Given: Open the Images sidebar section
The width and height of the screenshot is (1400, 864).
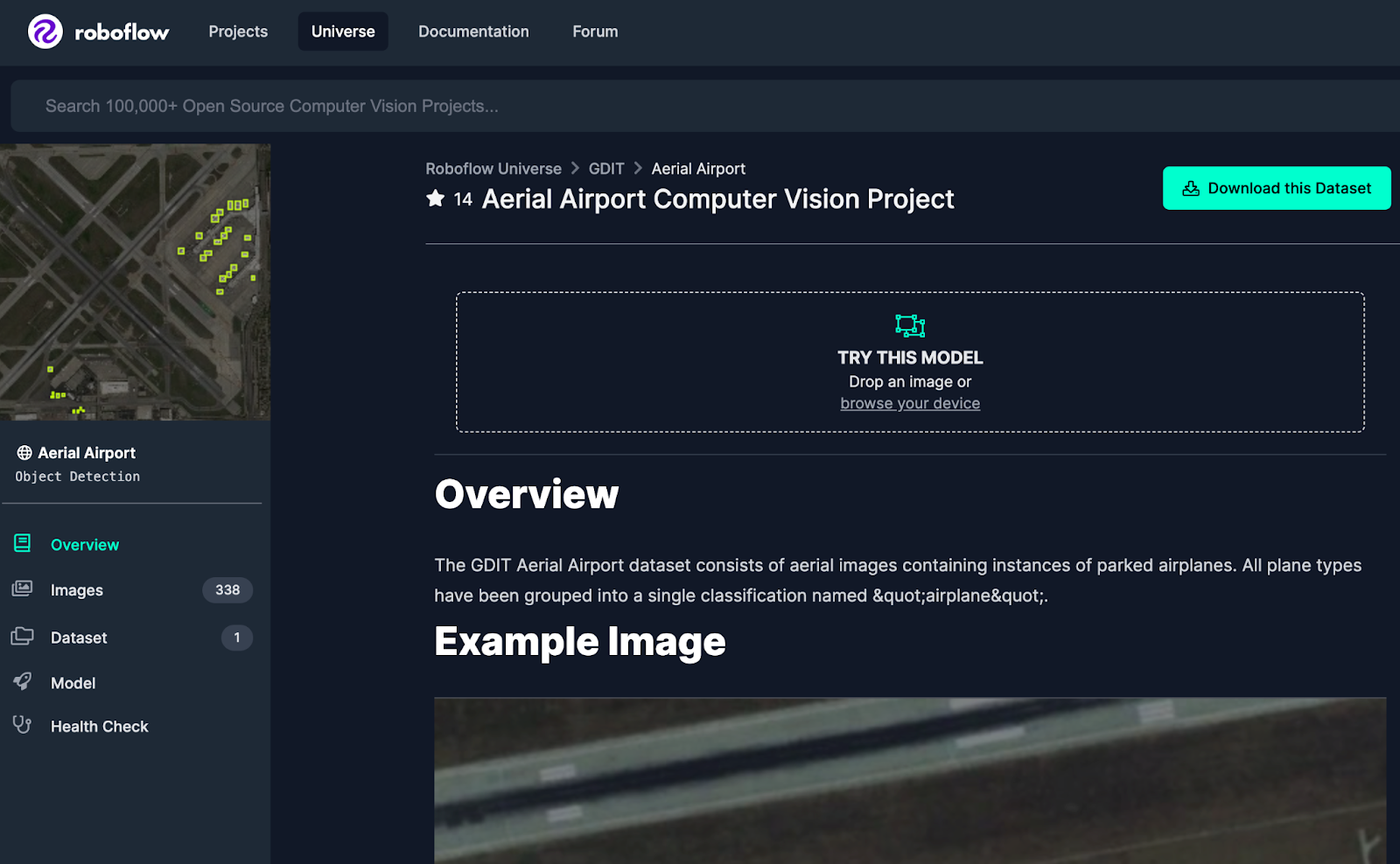Looking at the screenshot, I should click(77, 590).
